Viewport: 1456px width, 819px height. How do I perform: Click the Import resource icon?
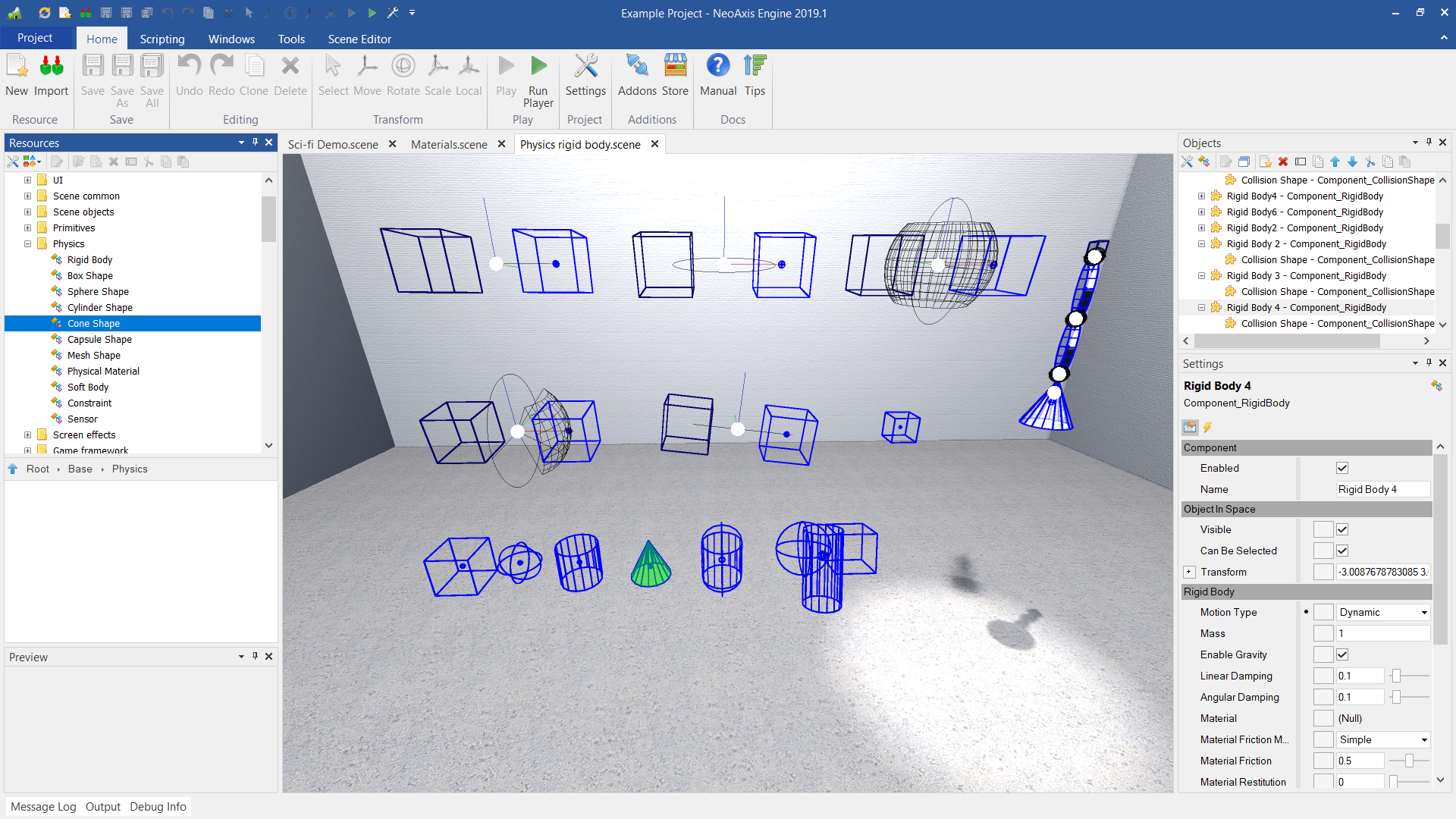[52, 67]
